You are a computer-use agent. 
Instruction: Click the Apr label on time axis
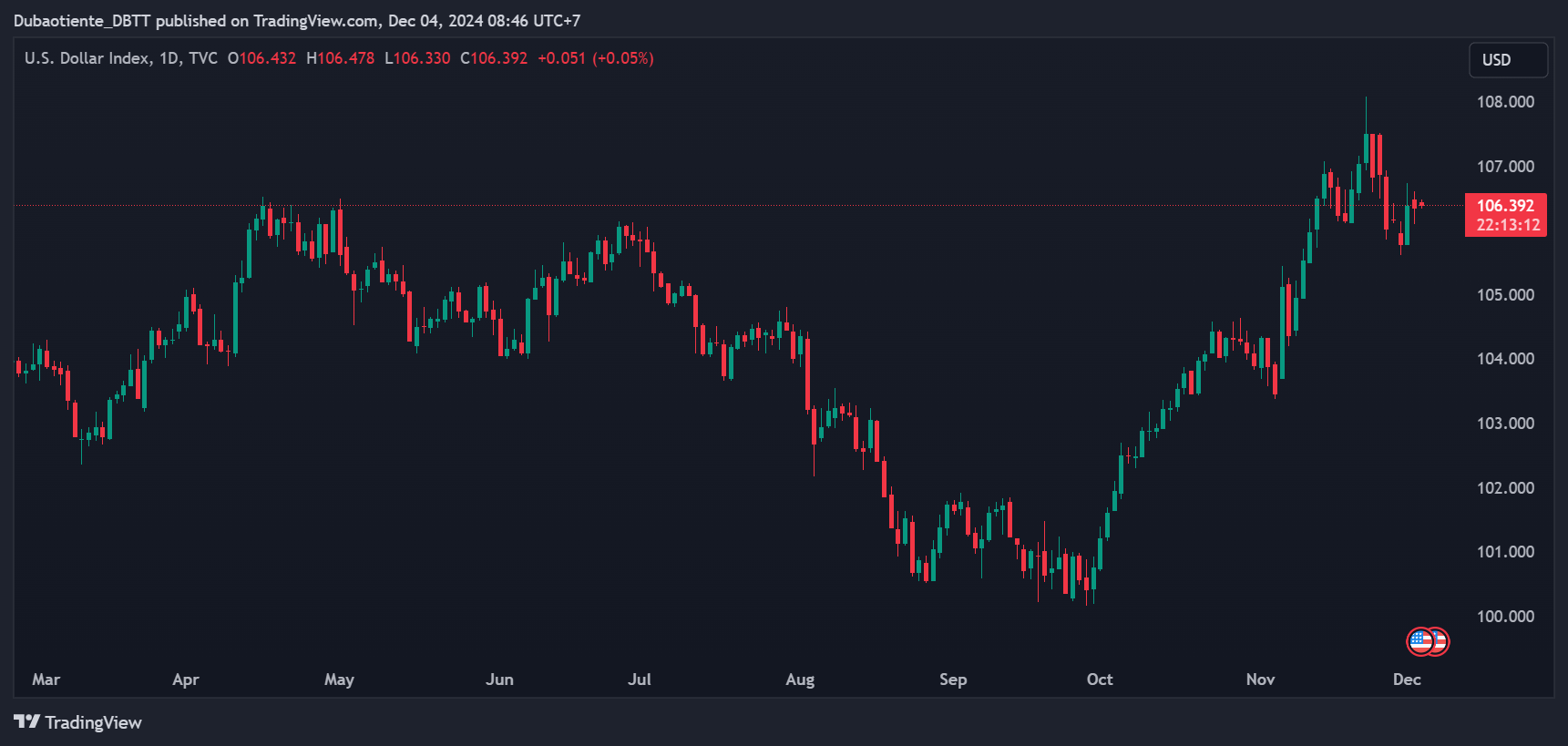(x=186, y=680)
